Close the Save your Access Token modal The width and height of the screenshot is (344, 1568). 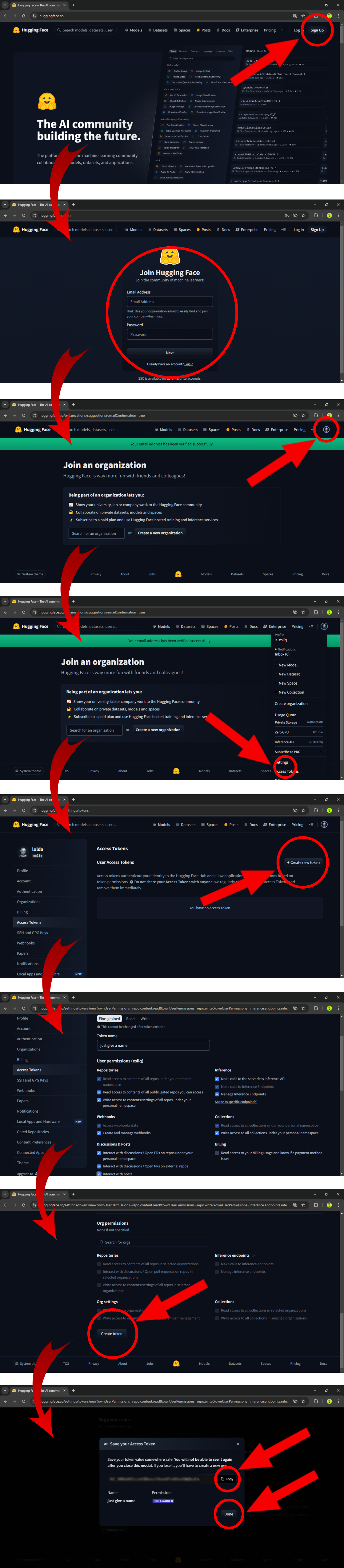tap(238, 1444)
